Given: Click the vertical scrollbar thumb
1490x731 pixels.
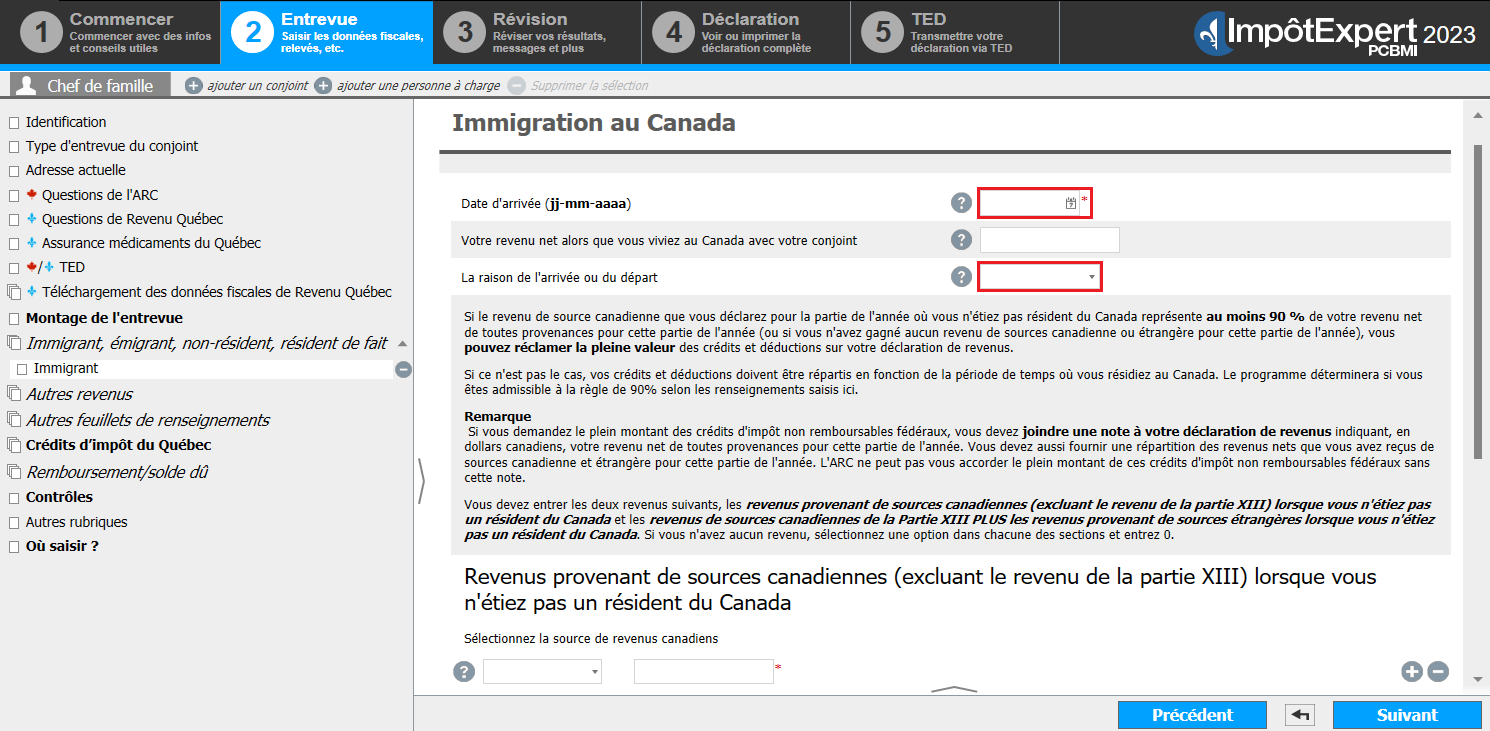Looking at the screenshot, I should (x=1478, y=300).
